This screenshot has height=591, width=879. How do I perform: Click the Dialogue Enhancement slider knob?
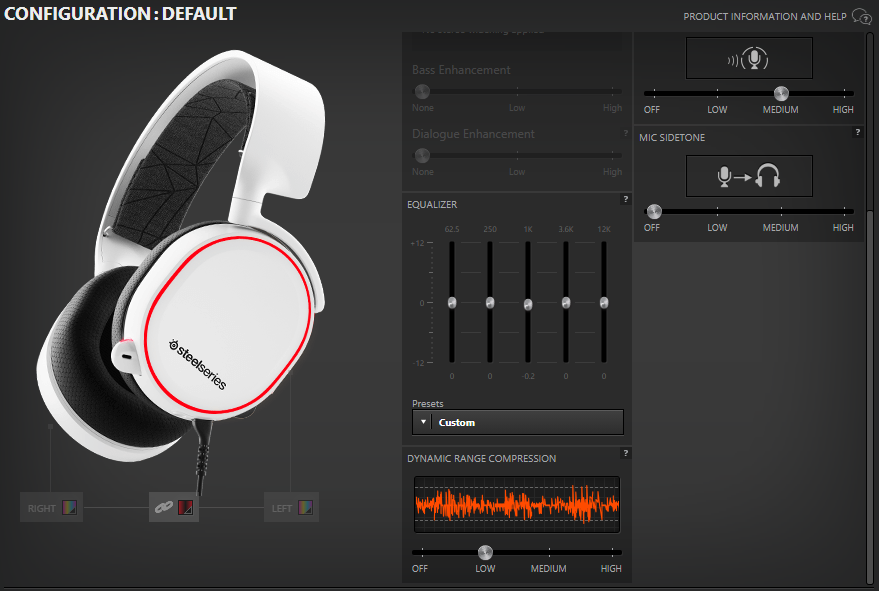[x=422, y=155]
